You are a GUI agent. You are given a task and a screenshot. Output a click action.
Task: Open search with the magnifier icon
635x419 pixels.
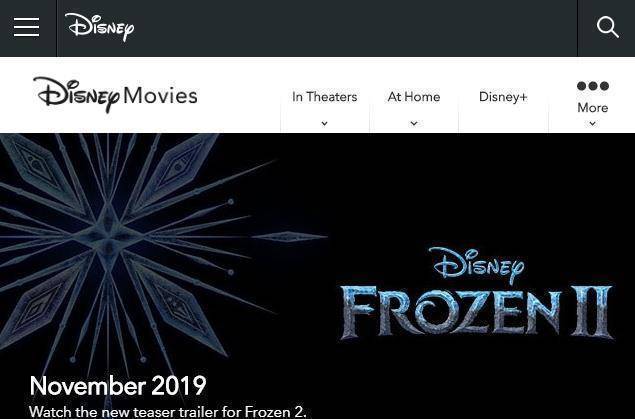coord(607,28)
